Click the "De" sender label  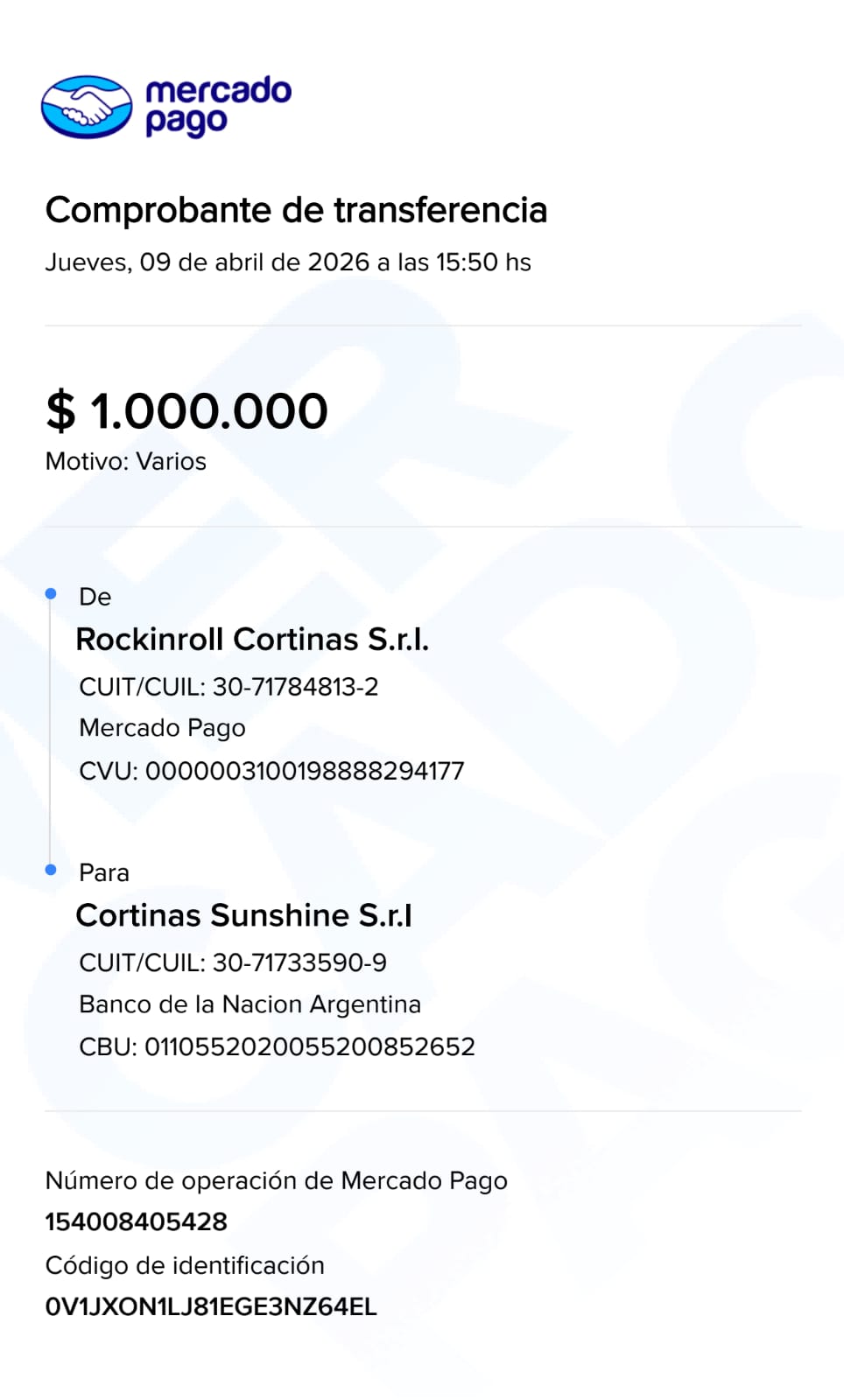click(95, 597)
